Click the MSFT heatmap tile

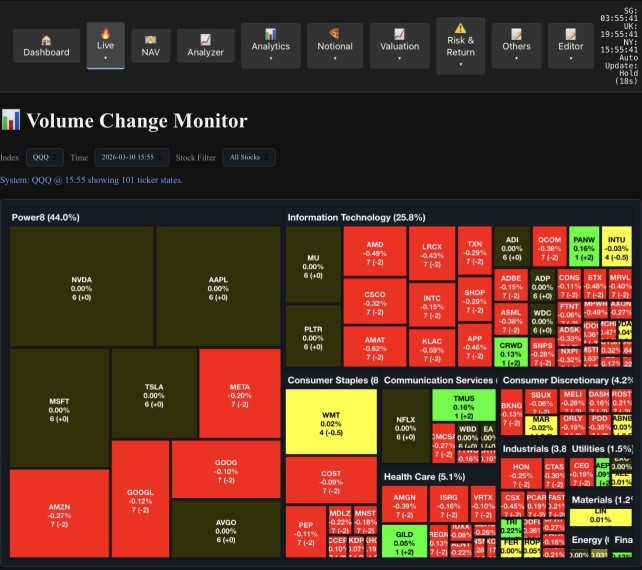click(x=59, y=408)
